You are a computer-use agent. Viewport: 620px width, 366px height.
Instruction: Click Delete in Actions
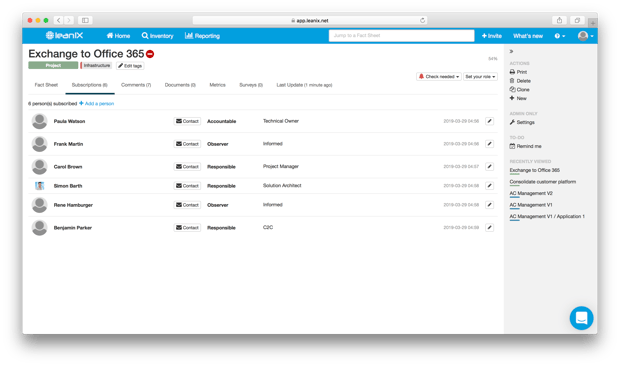tap(520, 81)
